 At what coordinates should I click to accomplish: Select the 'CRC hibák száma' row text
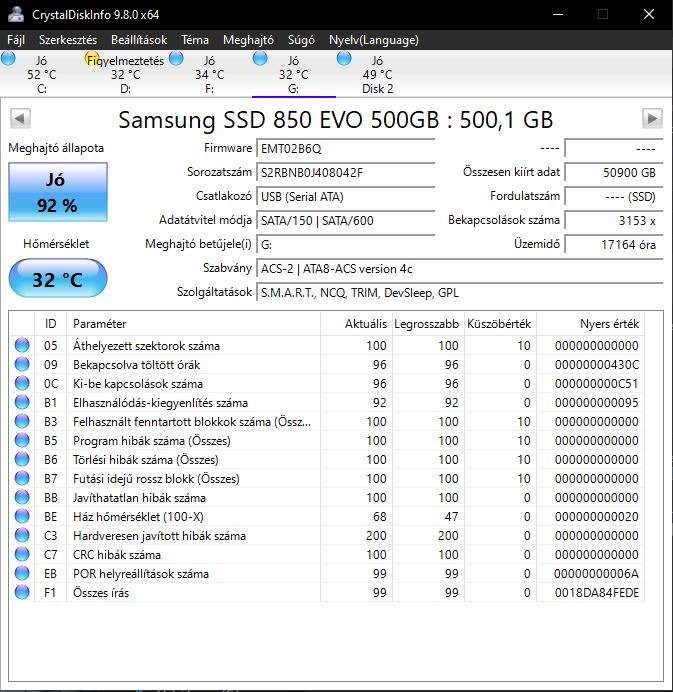117,554
